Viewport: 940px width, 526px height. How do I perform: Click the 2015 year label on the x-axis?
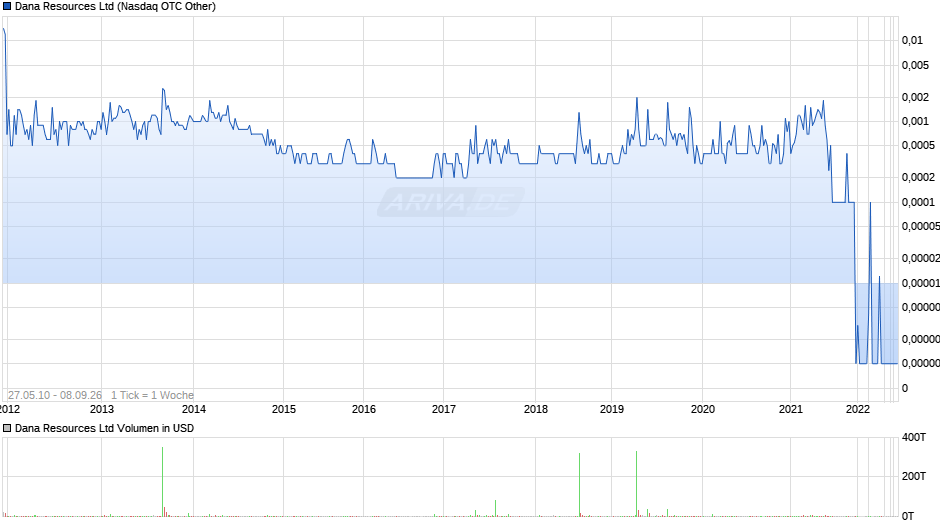coord(284,409)
